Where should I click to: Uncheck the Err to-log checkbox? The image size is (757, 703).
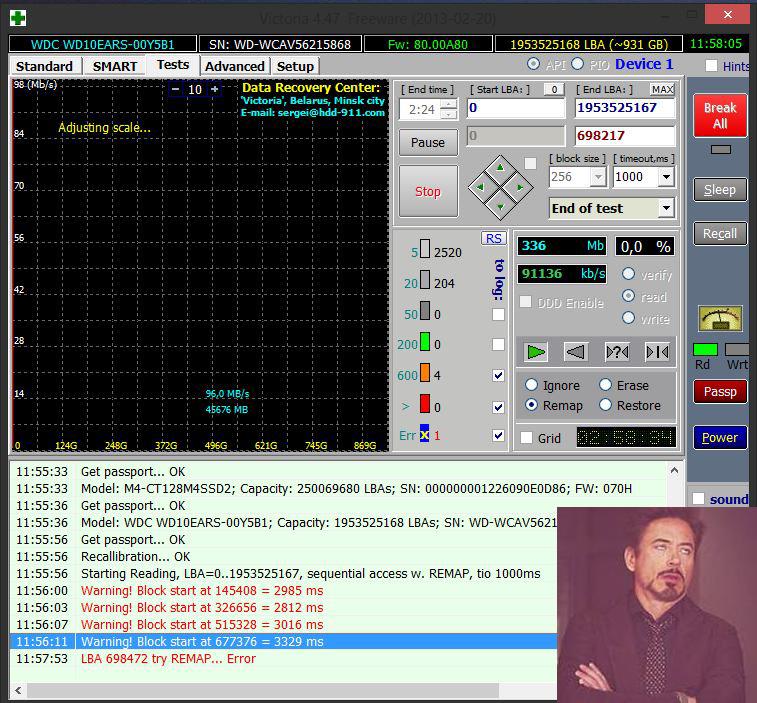tap(498, 436)
